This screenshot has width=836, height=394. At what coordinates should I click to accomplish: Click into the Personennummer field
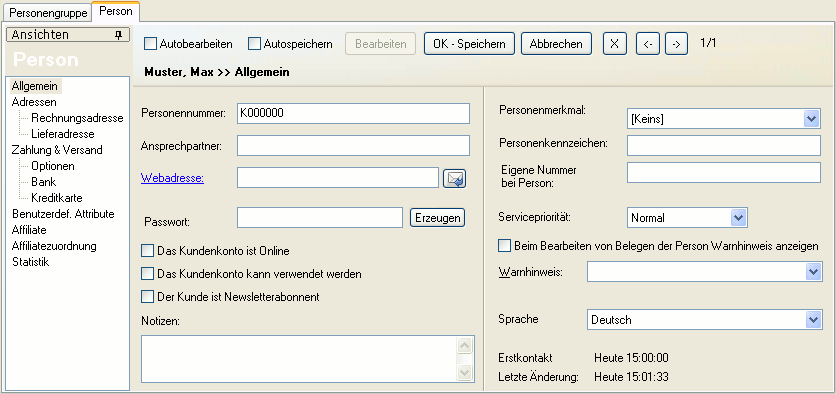tap(353, 114)
